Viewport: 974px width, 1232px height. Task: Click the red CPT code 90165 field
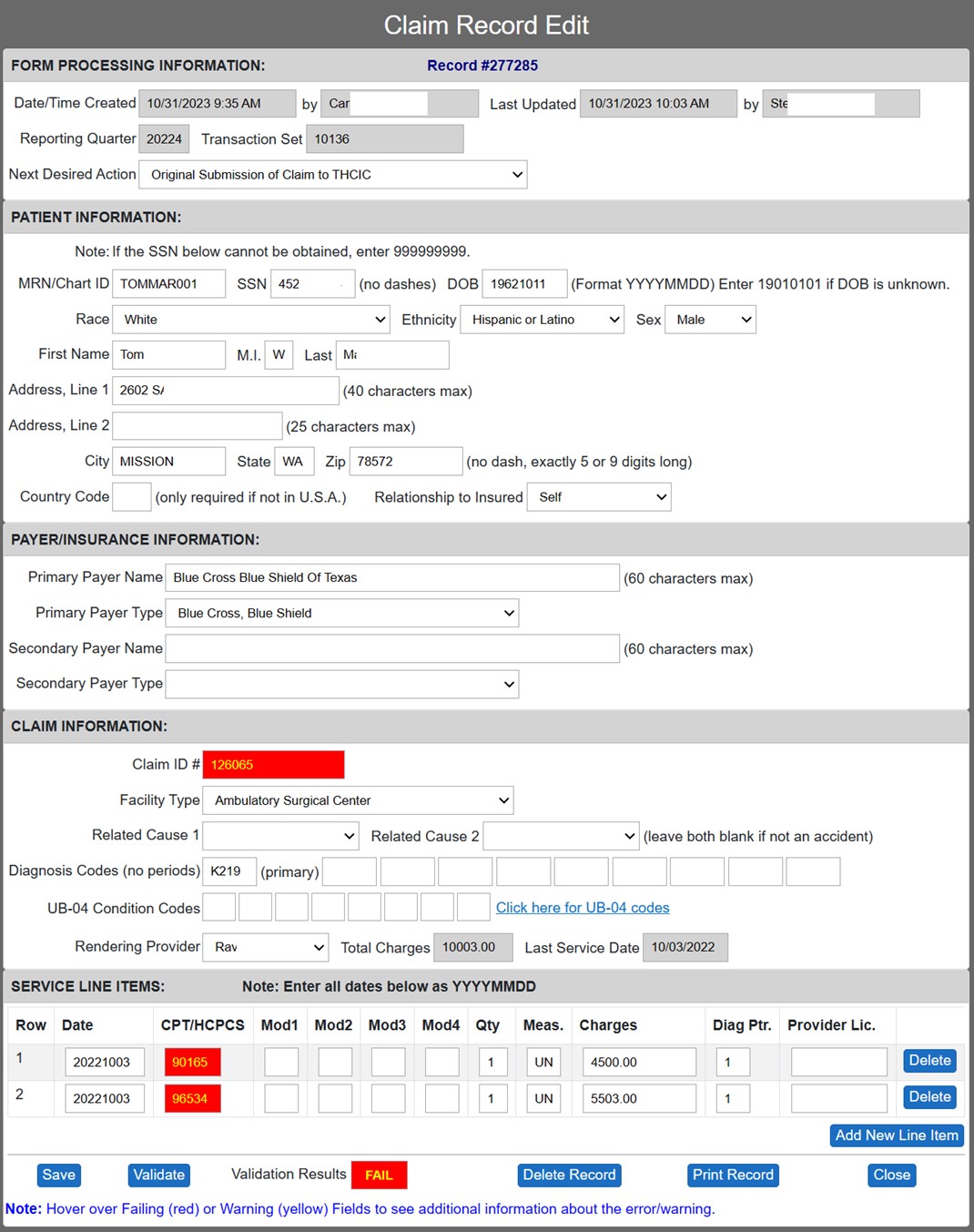[x=192, y=1062]
